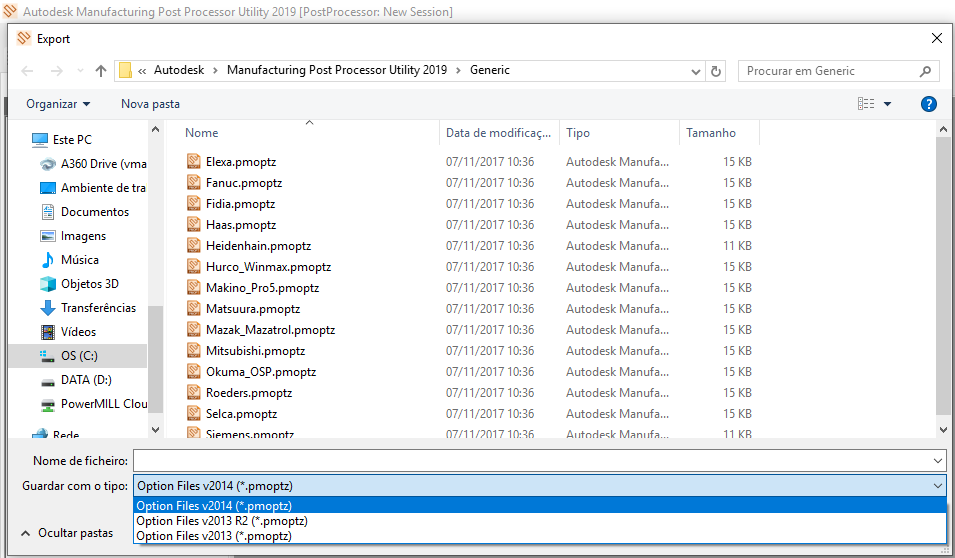Open the Organizar dropdown menu
The height and width of the screenshot is (558, 955).
(58, 104)
